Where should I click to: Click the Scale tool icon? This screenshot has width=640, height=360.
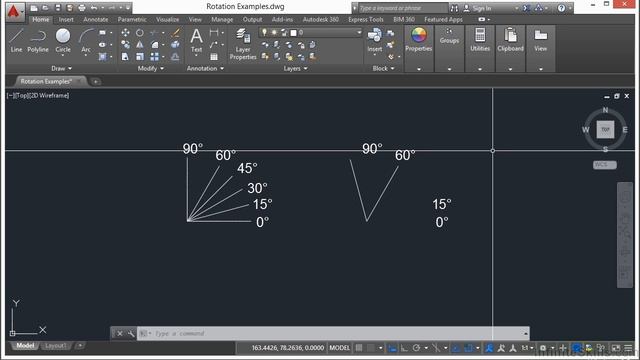point(140,57)
